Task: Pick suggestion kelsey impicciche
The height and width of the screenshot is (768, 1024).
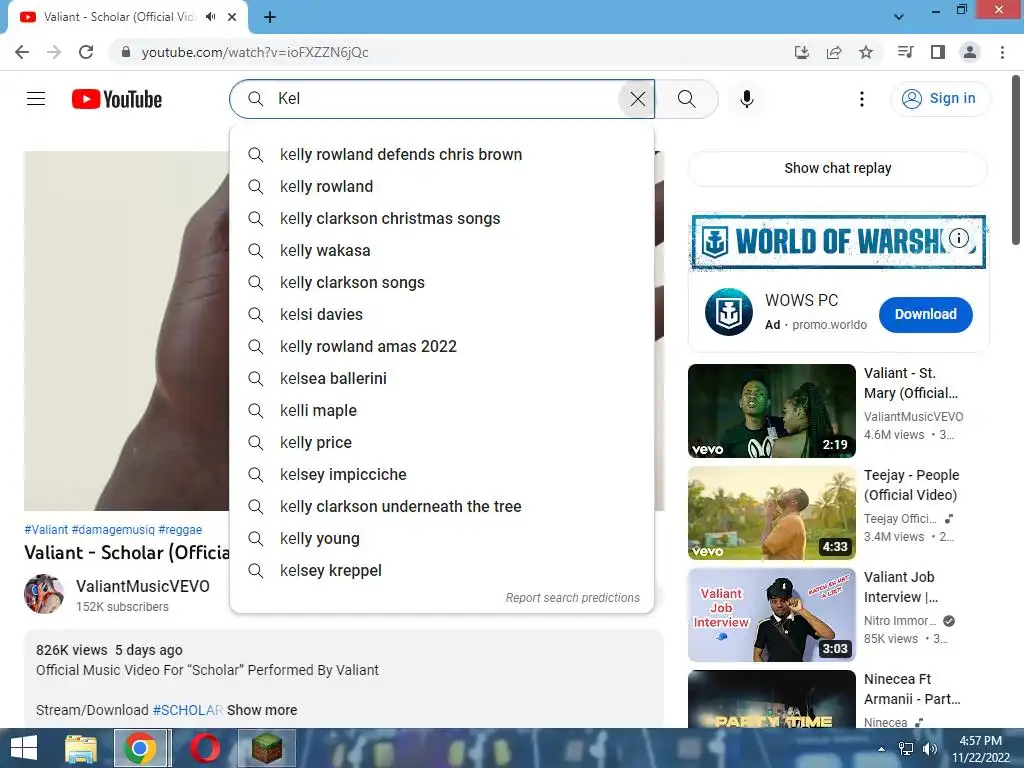Action: [x=441, y=474]
